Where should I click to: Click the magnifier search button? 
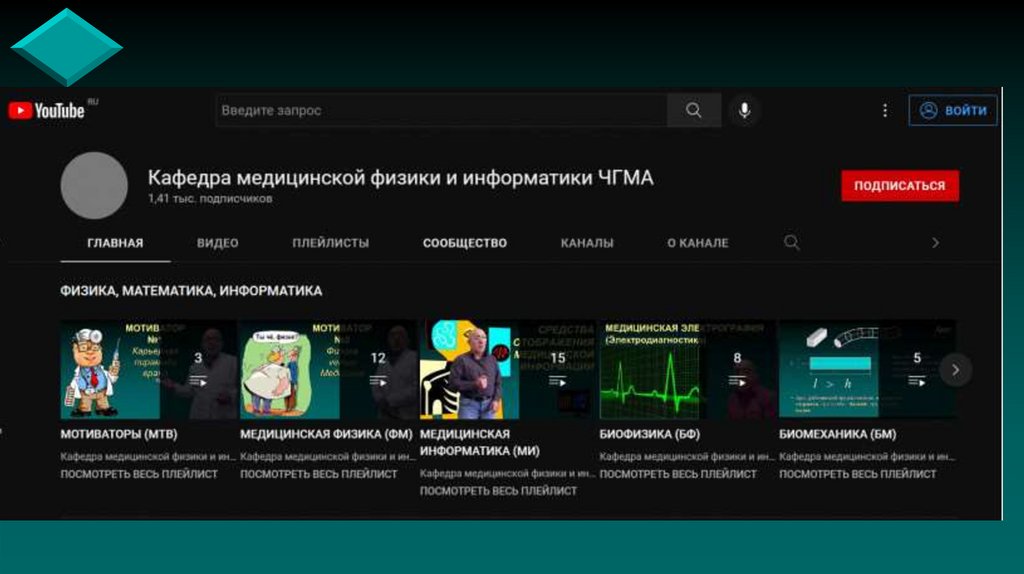[x=694, y=110]
